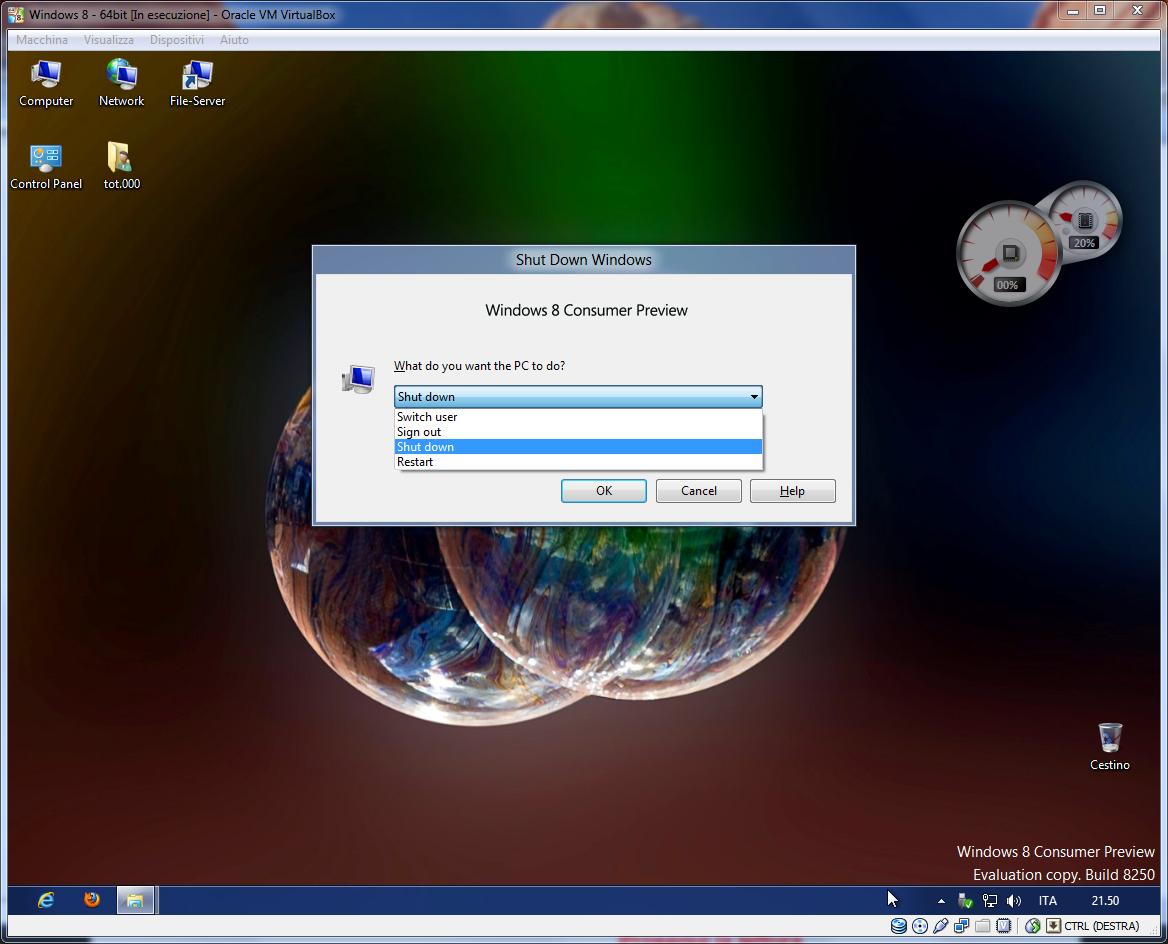Click the Safely Remove Hardware tray icon

point(965,901)
